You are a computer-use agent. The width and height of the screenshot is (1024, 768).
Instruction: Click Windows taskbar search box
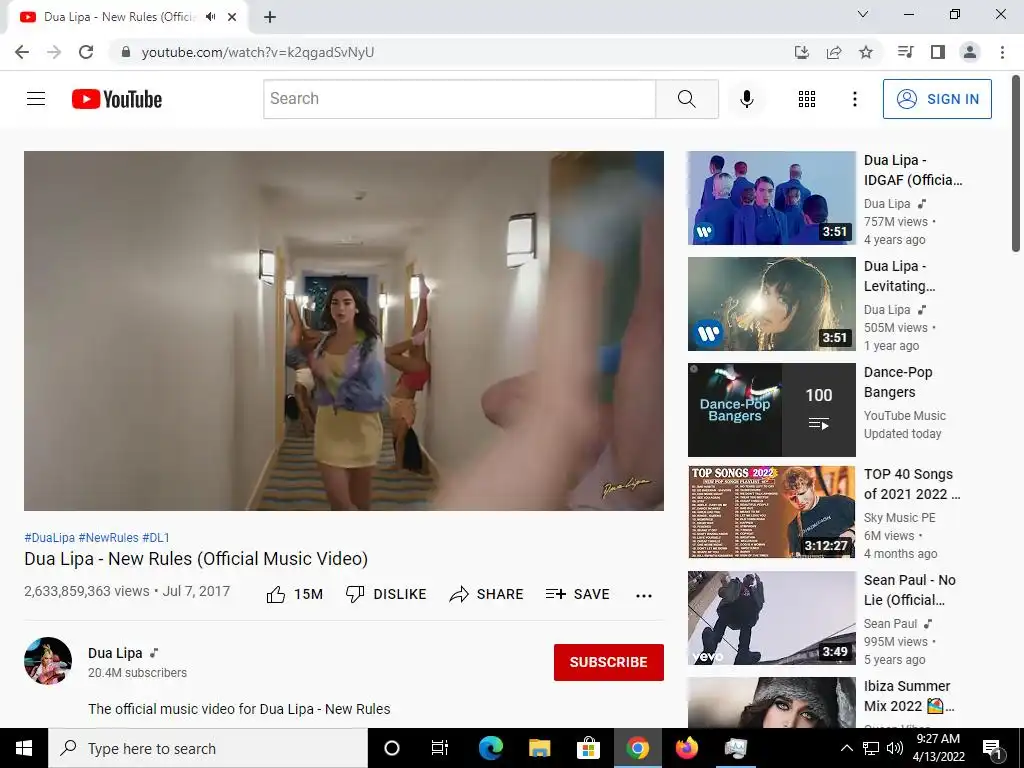click(x=208, y=748)
